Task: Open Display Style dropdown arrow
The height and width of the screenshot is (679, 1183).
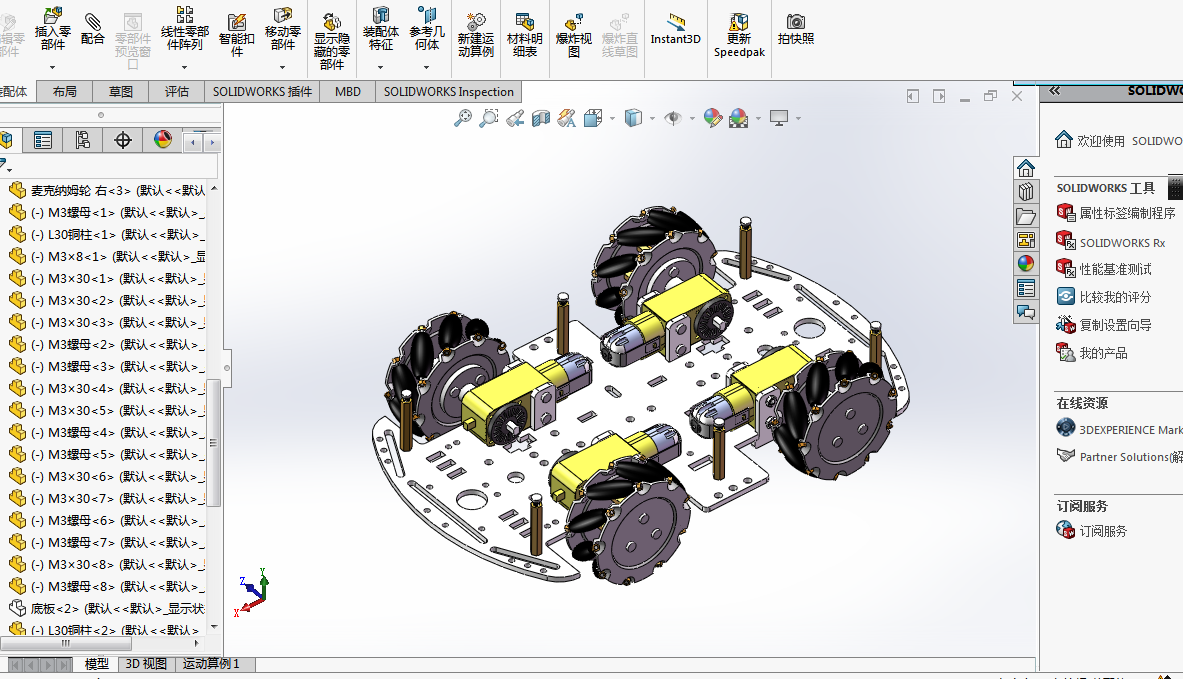Action: [652, 118]
